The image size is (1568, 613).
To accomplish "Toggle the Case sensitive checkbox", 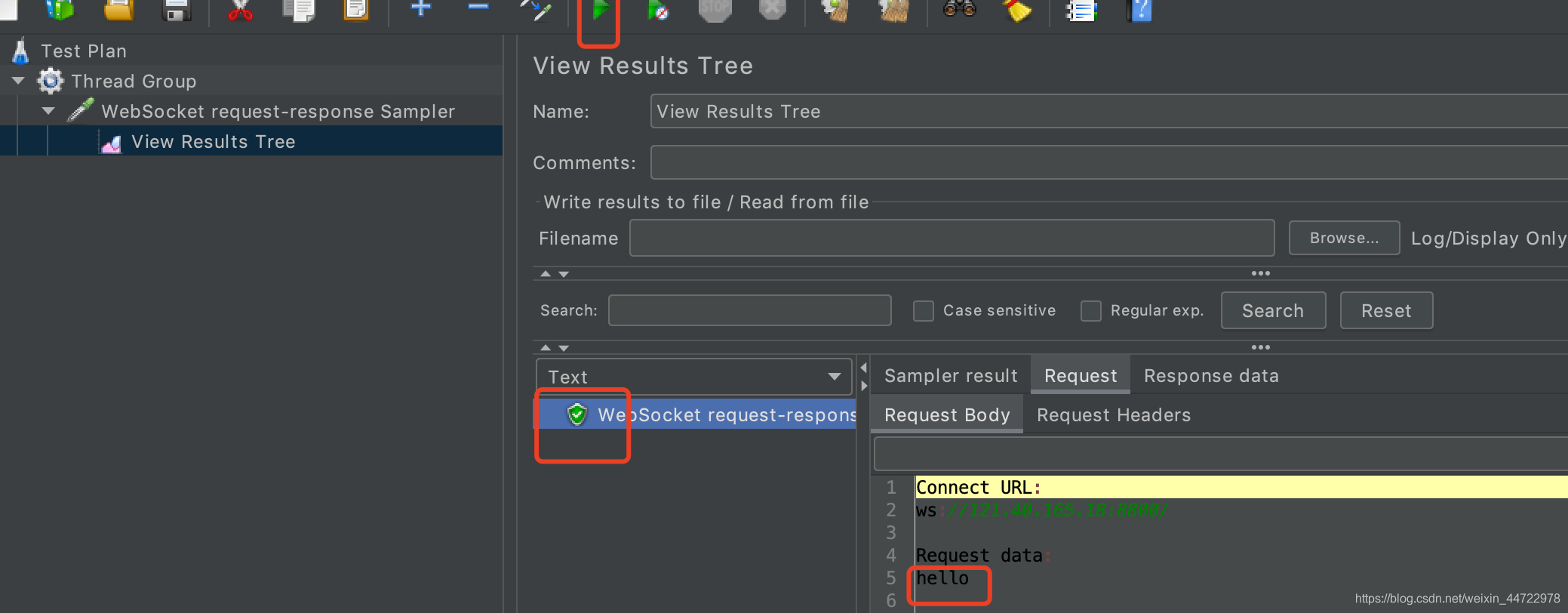I will (924, 311).
